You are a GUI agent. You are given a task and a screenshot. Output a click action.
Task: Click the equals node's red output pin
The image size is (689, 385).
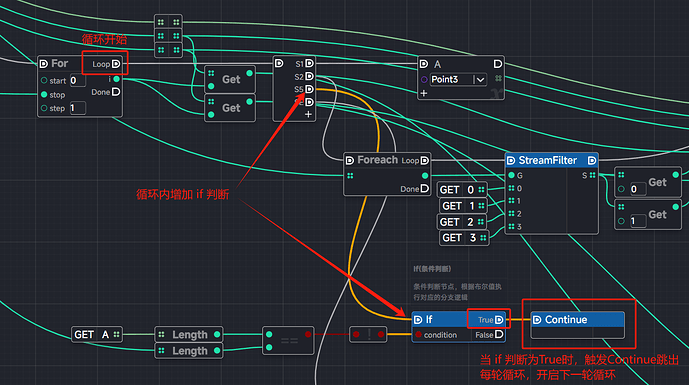tap(308, 334)
